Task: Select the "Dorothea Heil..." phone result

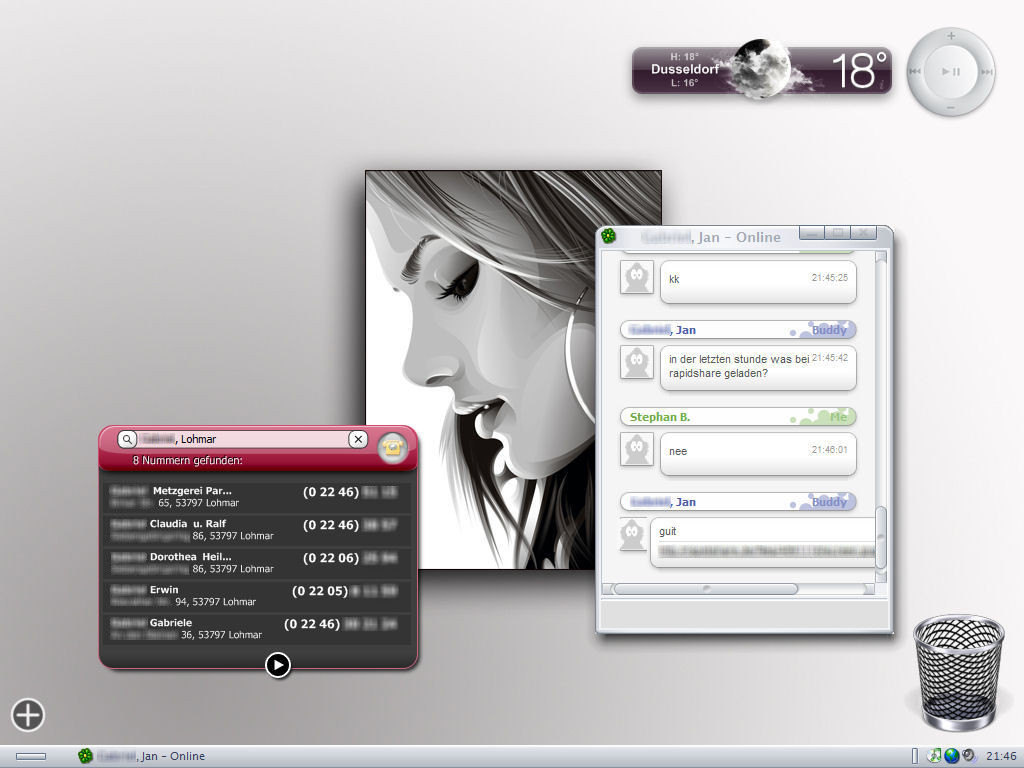Action: (257, 563)
